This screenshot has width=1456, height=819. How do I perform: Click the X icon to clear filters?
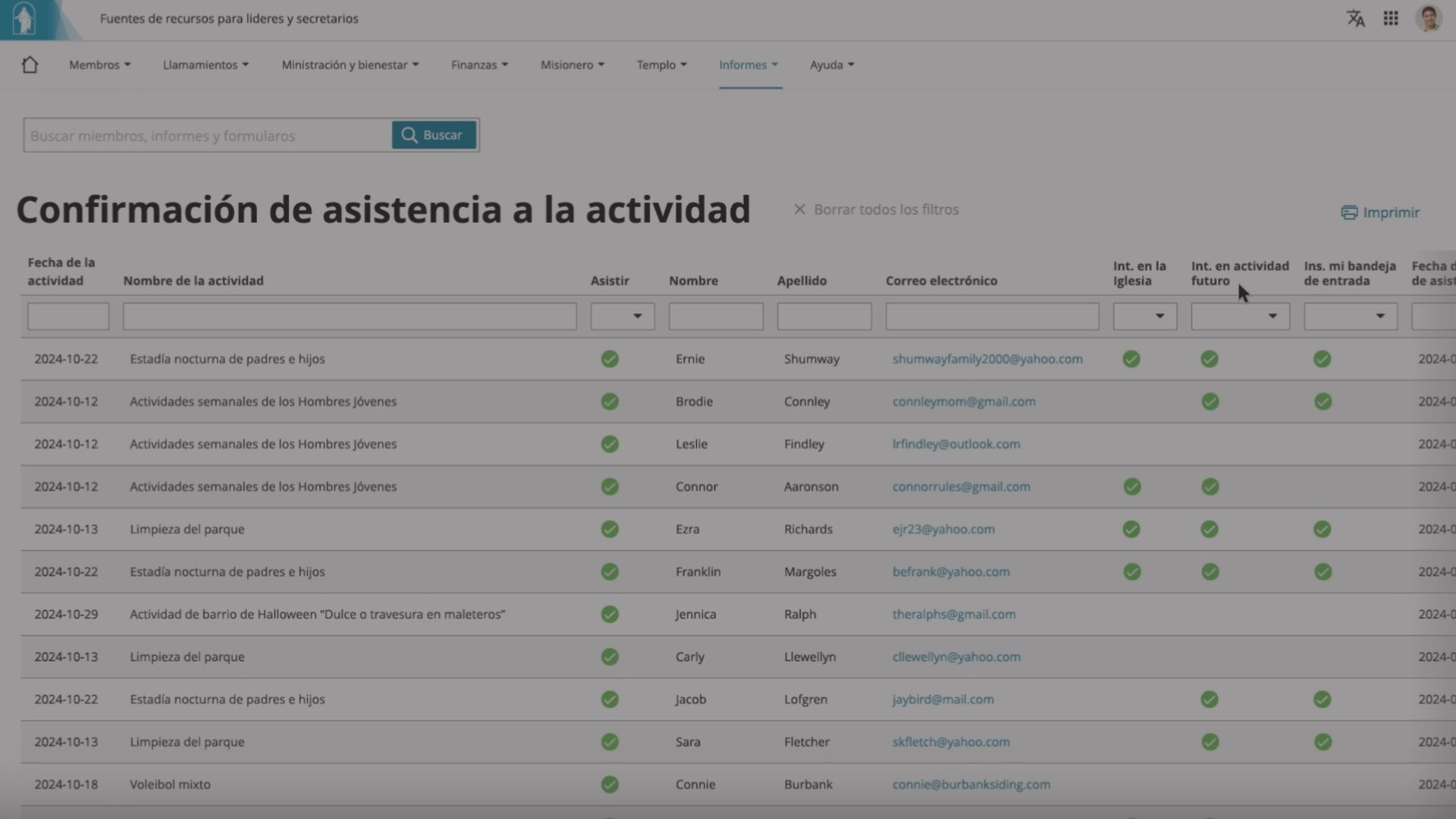click(x=799, y=209)
